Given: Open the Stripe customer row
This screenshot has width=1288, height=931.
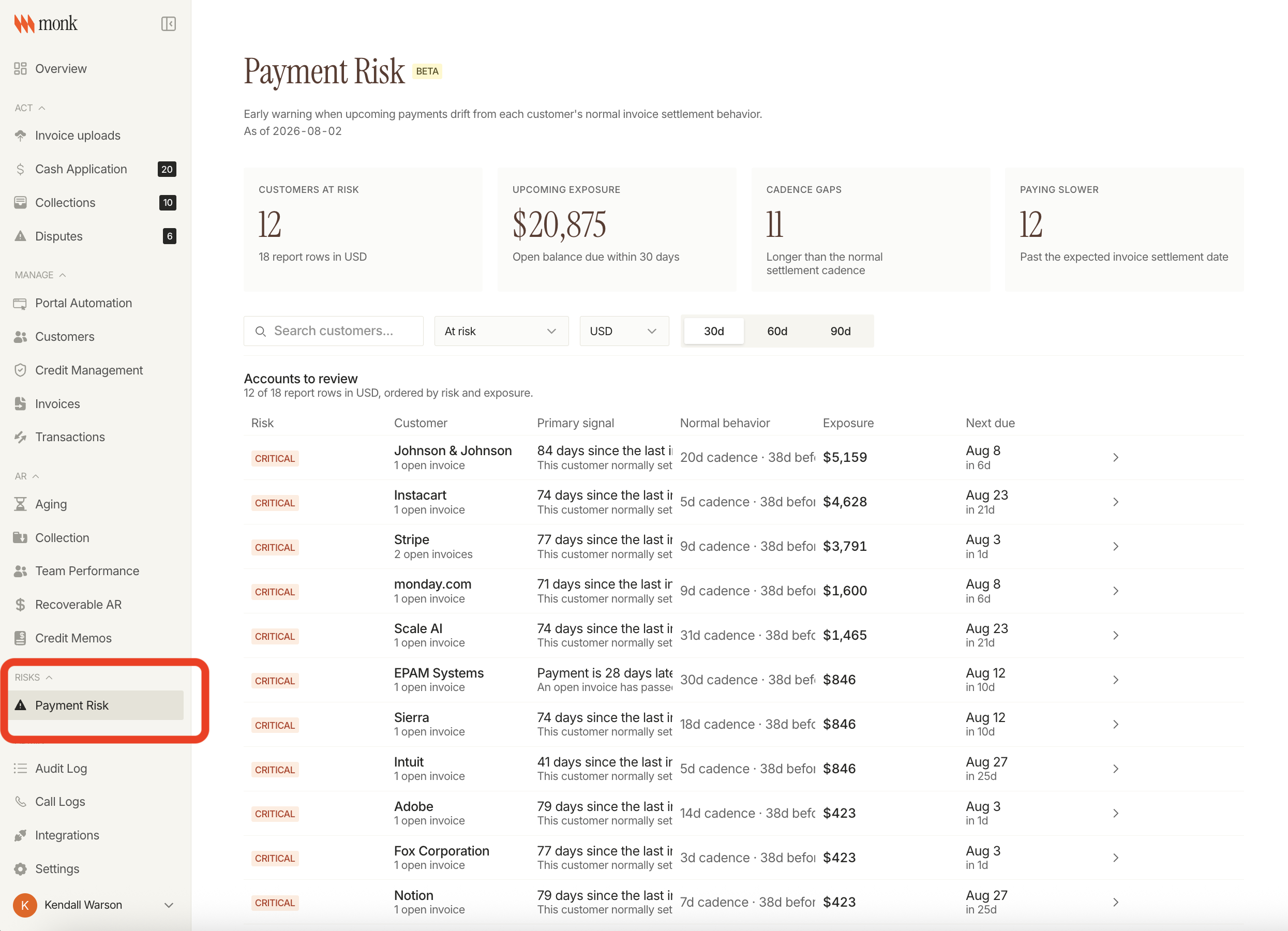Looking at the screenshot, I should (x=744, y=547).
